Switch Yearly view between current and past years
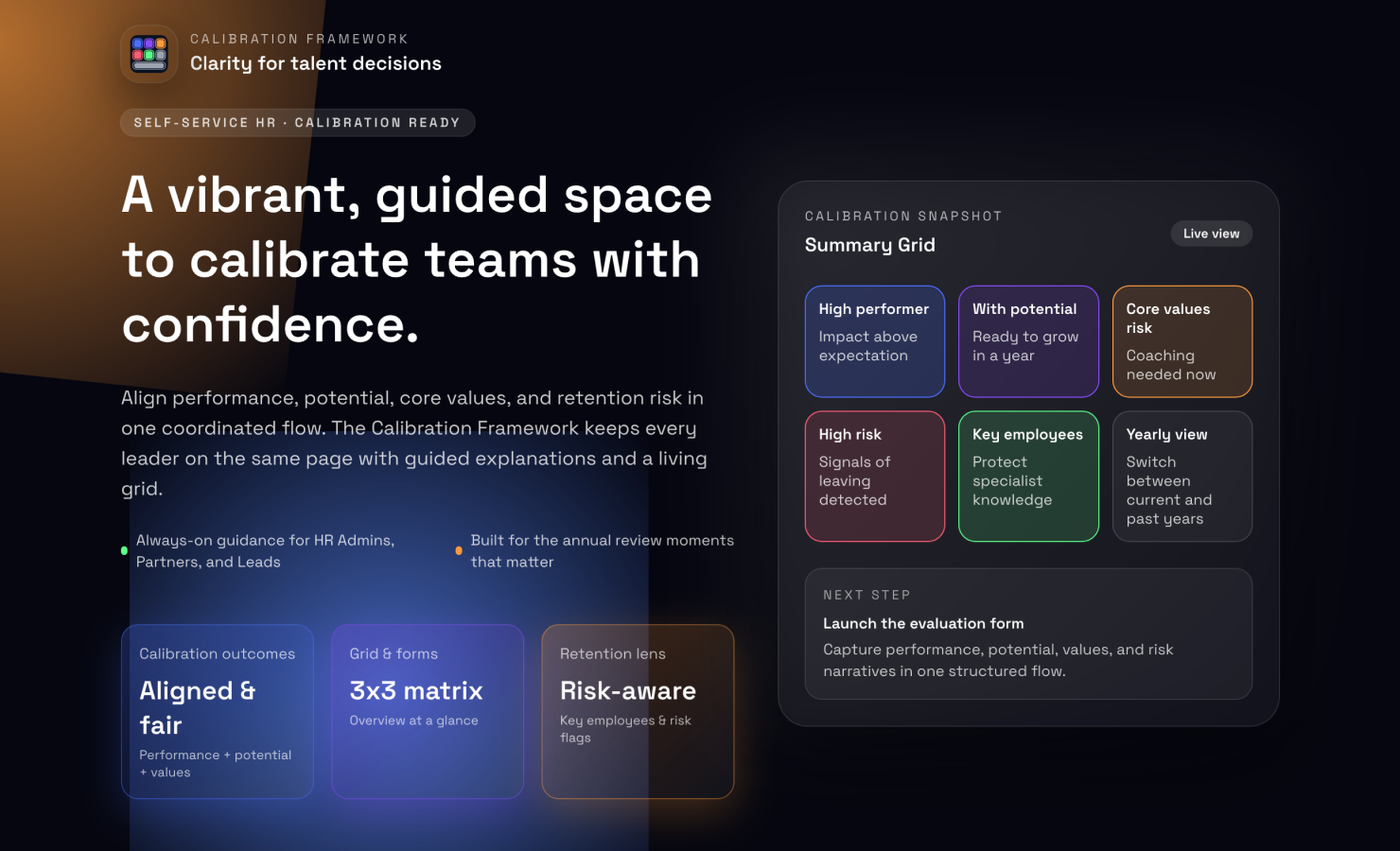Viewport: 1400px width, 851px height. click(1181, 477)
